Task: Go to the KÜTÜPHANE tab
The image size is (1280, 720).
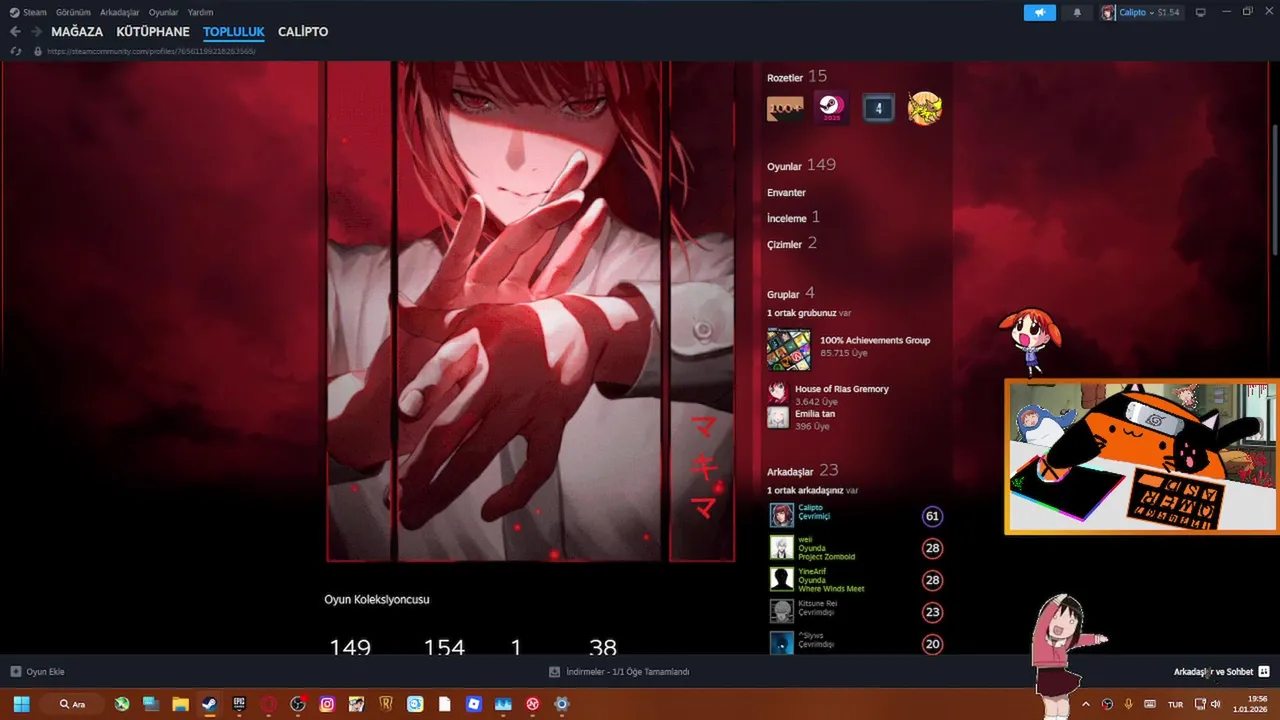Action: (153, 32)
